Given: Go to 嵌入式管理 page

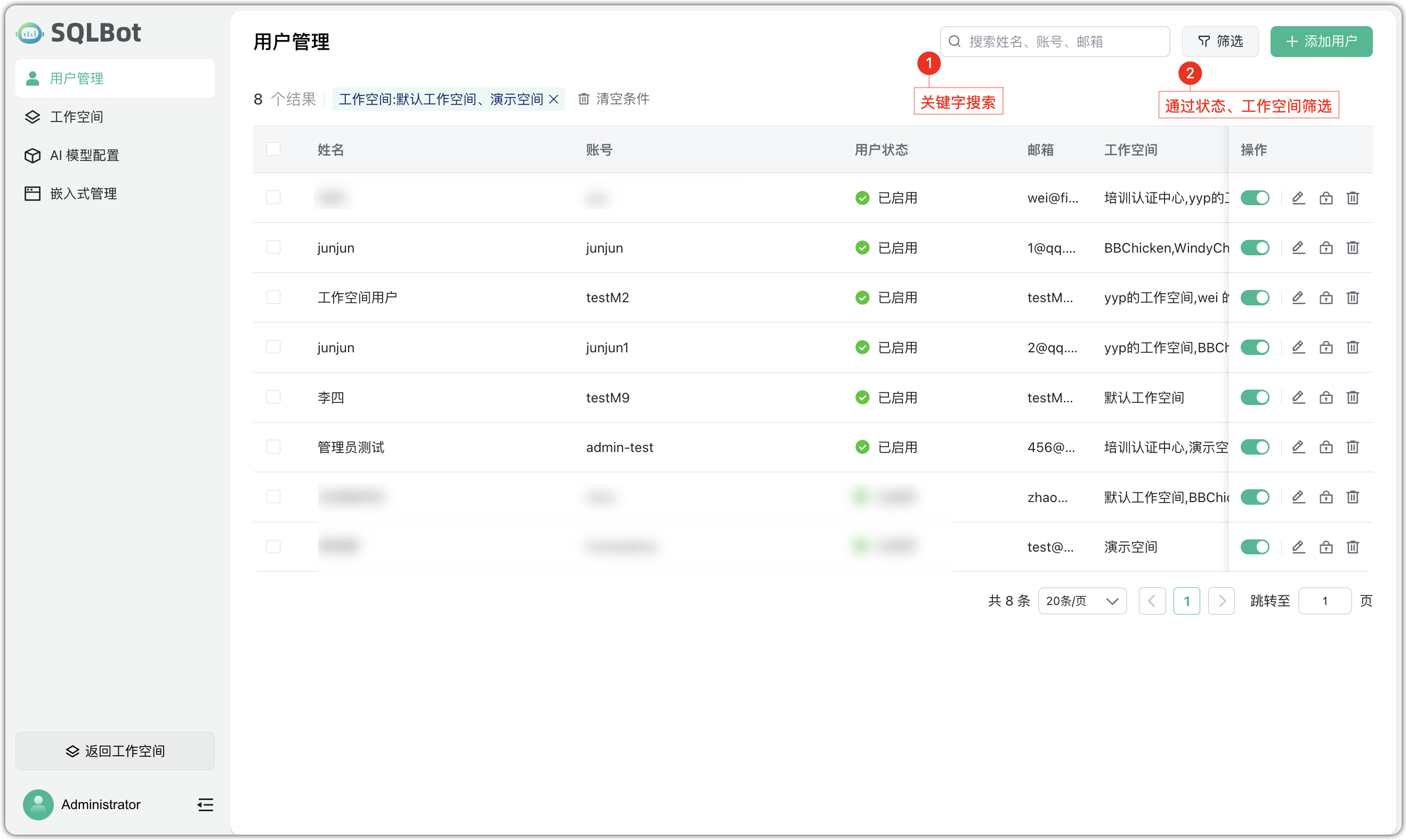Looking at the screenshot, I should pos(83,192).
